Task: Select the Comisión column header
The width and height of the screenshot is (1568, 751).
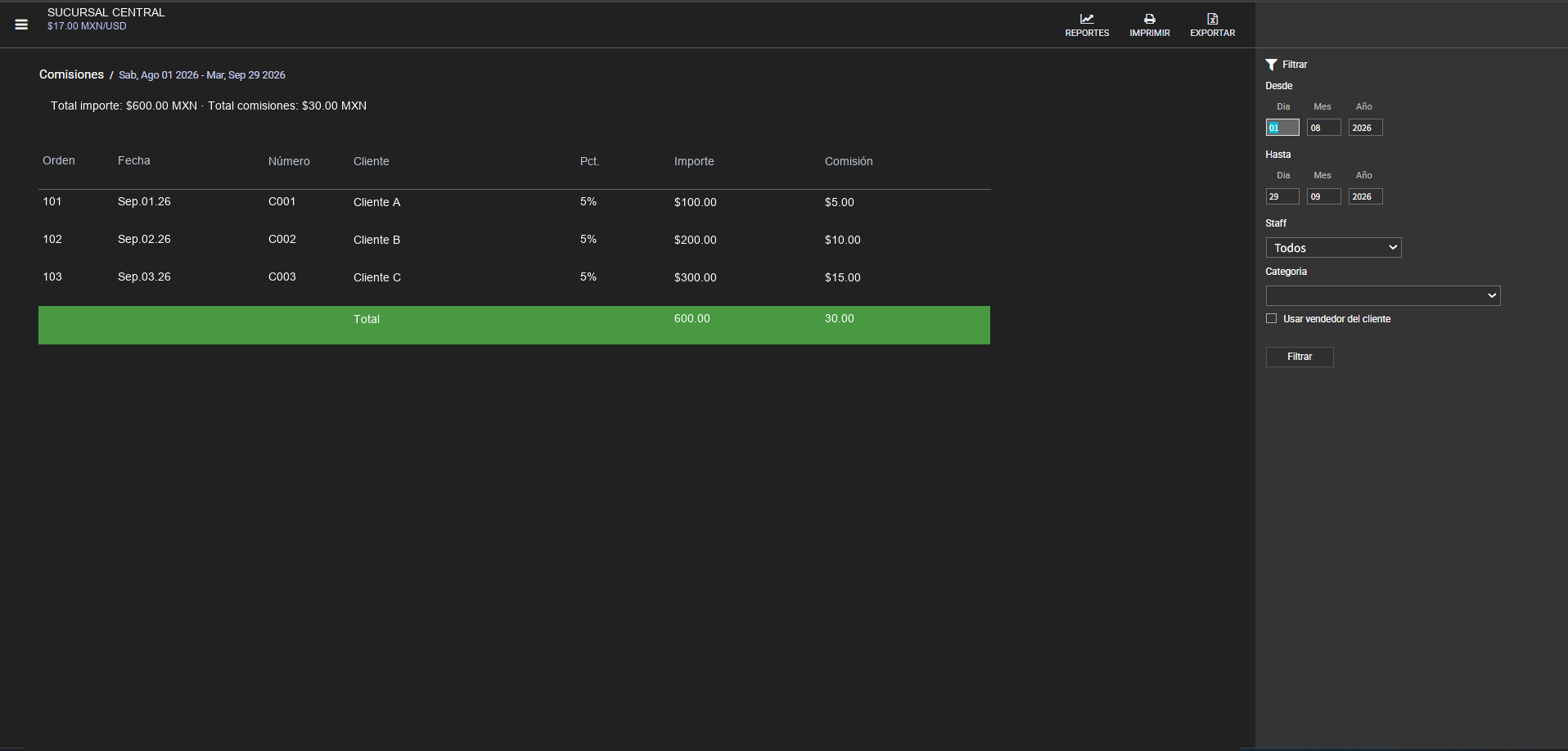Action: (849, 161)
